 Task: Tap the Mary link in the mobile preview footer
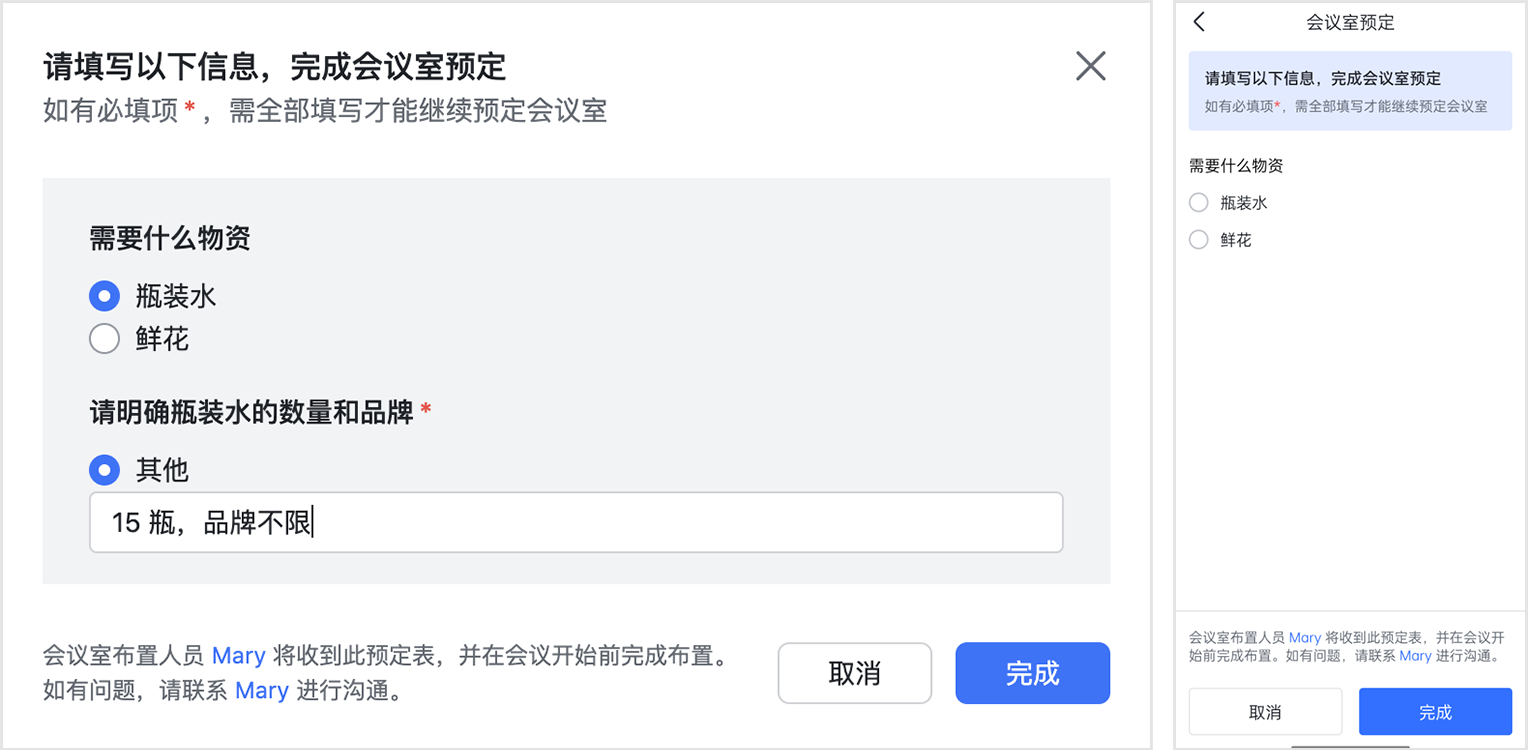pyautogui.click(x=1305, y=637)
